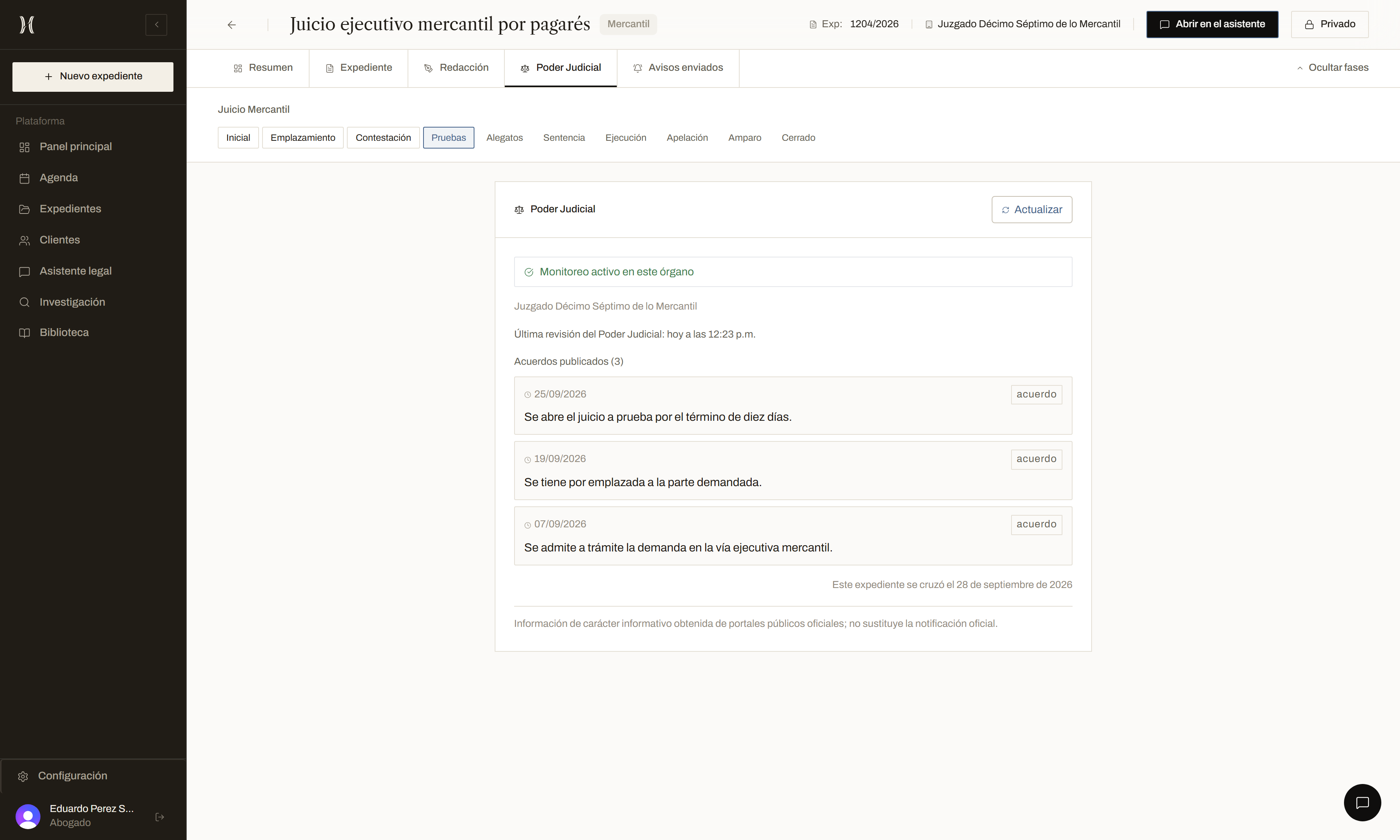This screenshot has width=1400, height=840.
Task: Select the Poder Judicial tab
Action: pyautogui.click(x=561, y=68)
